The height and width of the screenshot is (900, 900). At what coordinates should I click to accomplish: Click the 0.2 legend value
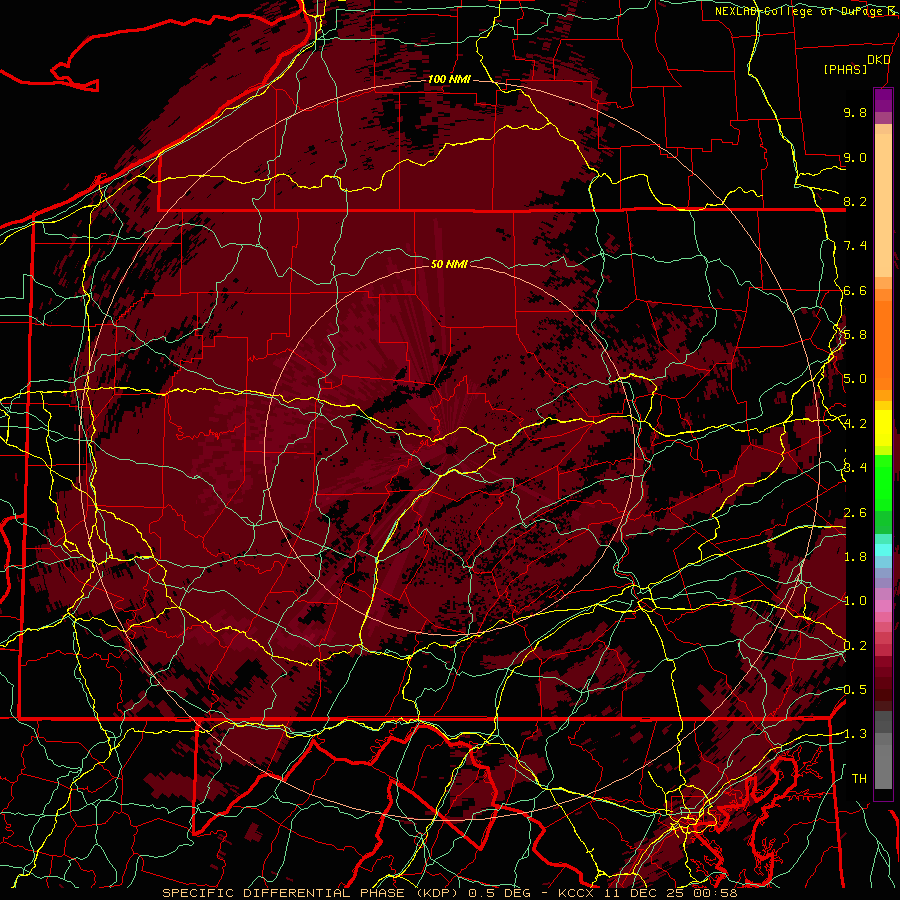click(x=855, y=646)
